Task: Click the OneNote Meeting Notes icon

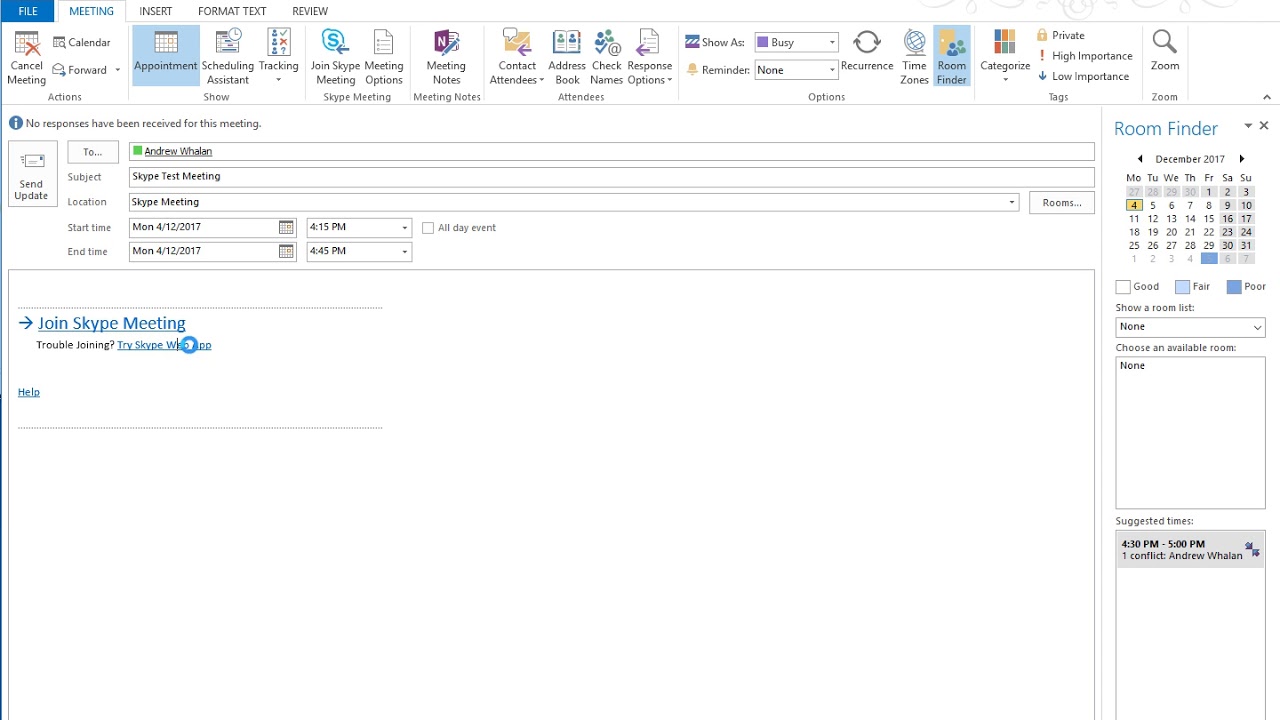Action: [446, 43]
